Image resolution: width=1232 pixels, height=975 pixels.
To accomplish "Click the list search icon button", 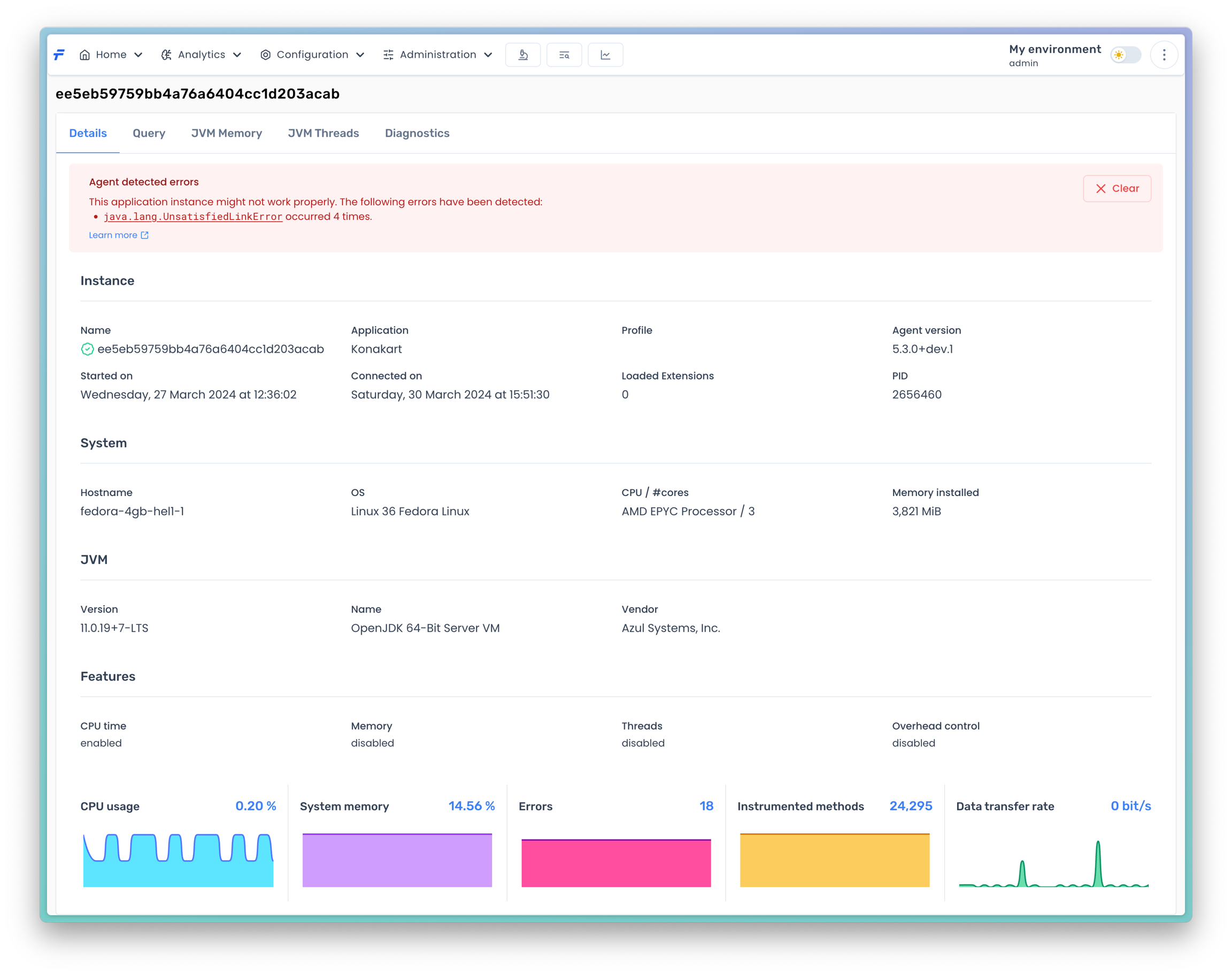I will click(564, 55).
